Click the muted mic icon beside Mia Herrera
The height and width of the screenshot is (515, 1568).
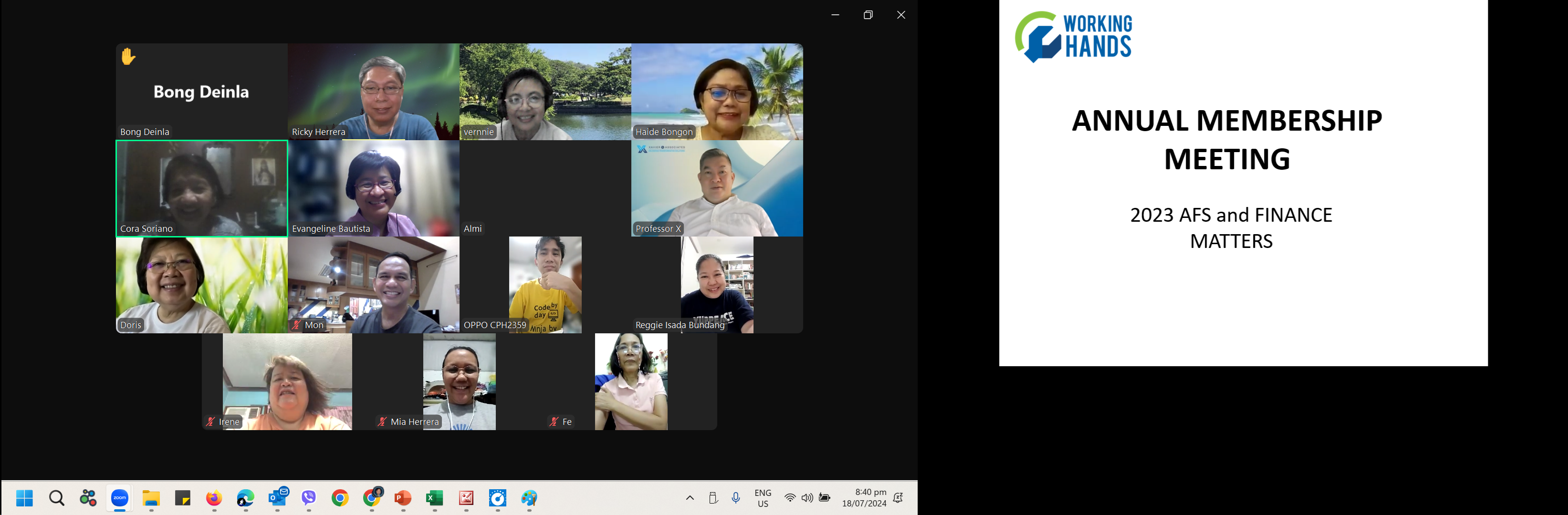click(x=382, y=422)
